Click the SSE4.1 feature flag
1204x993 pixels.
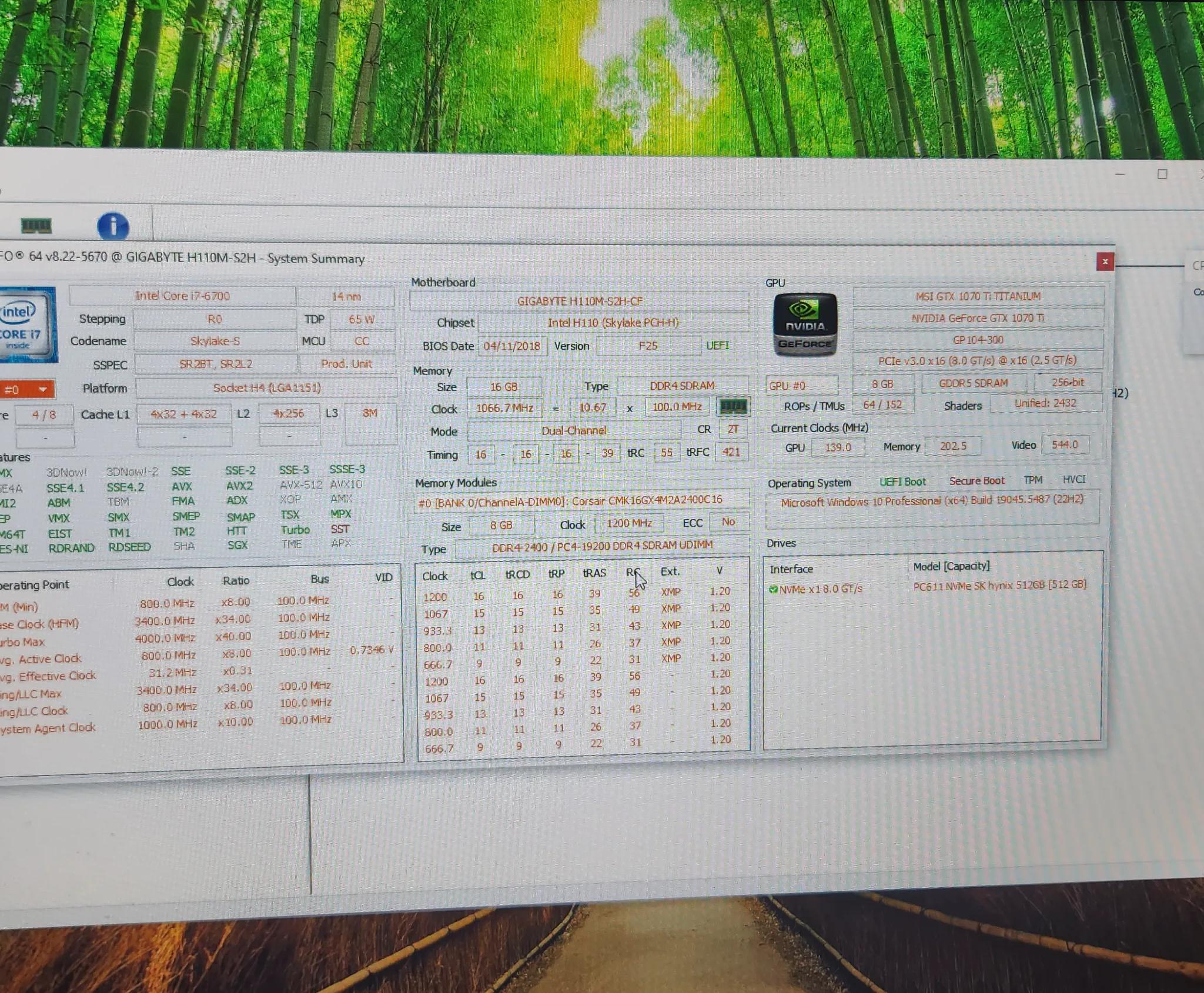(65, 488)
